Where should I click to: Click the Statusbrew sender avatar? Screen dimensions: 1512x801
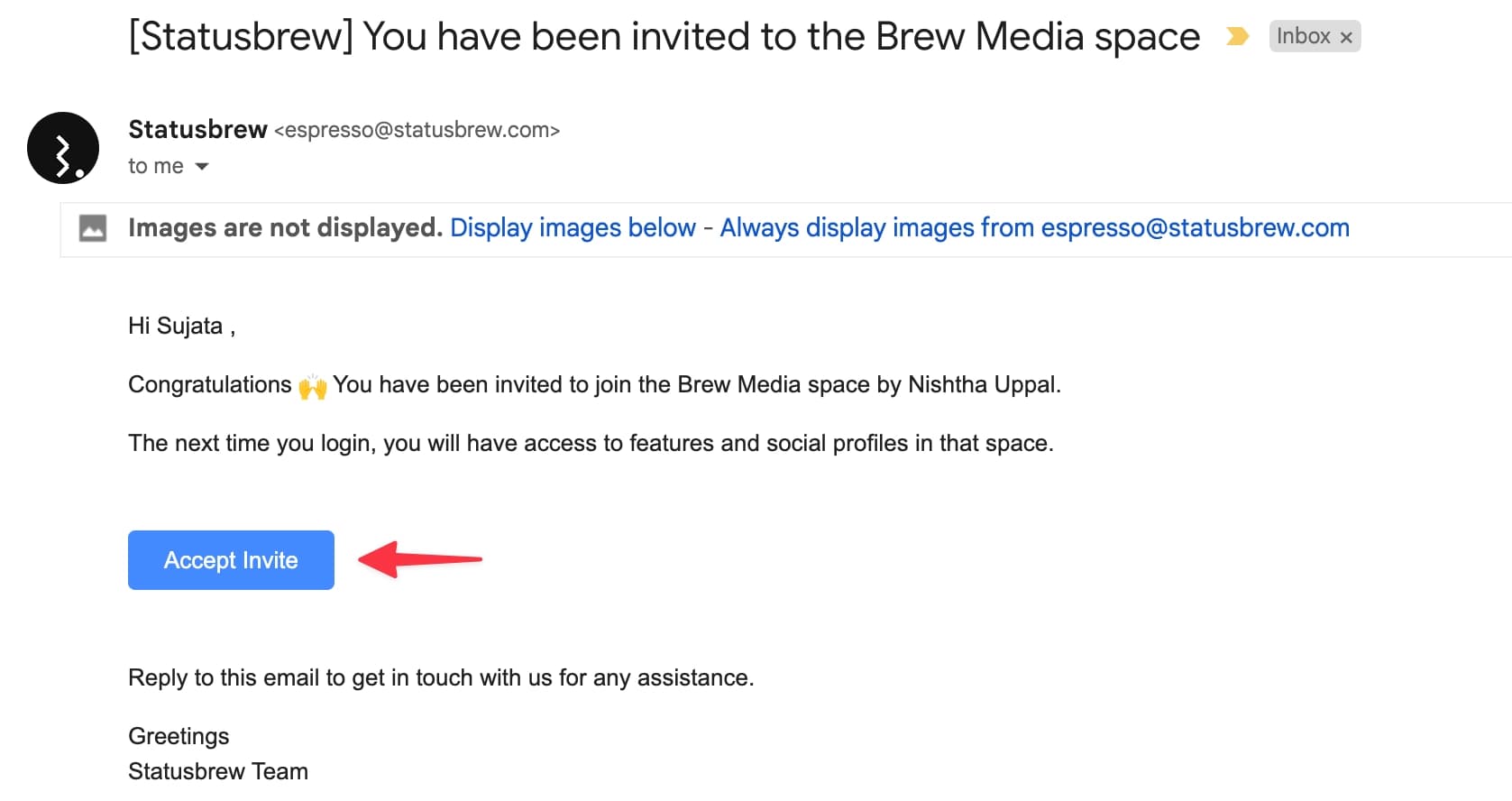click(63, 148)
